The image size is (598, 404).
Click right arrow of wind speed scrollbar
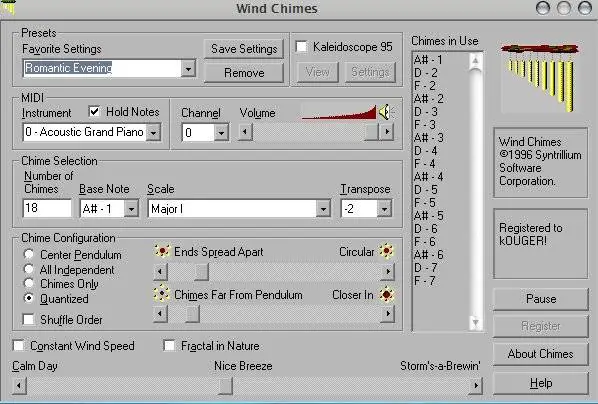point(476,386)
